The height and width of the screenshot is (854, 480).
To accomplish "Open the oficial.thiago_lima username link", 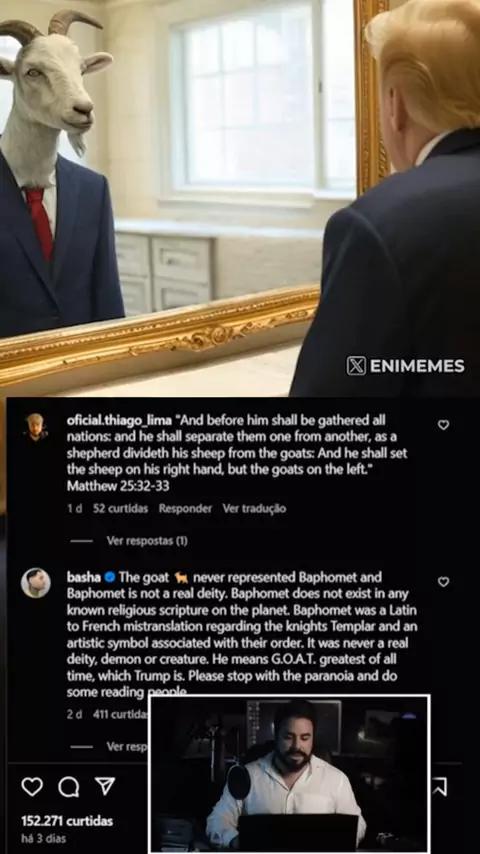I will [x=119, y=420].
